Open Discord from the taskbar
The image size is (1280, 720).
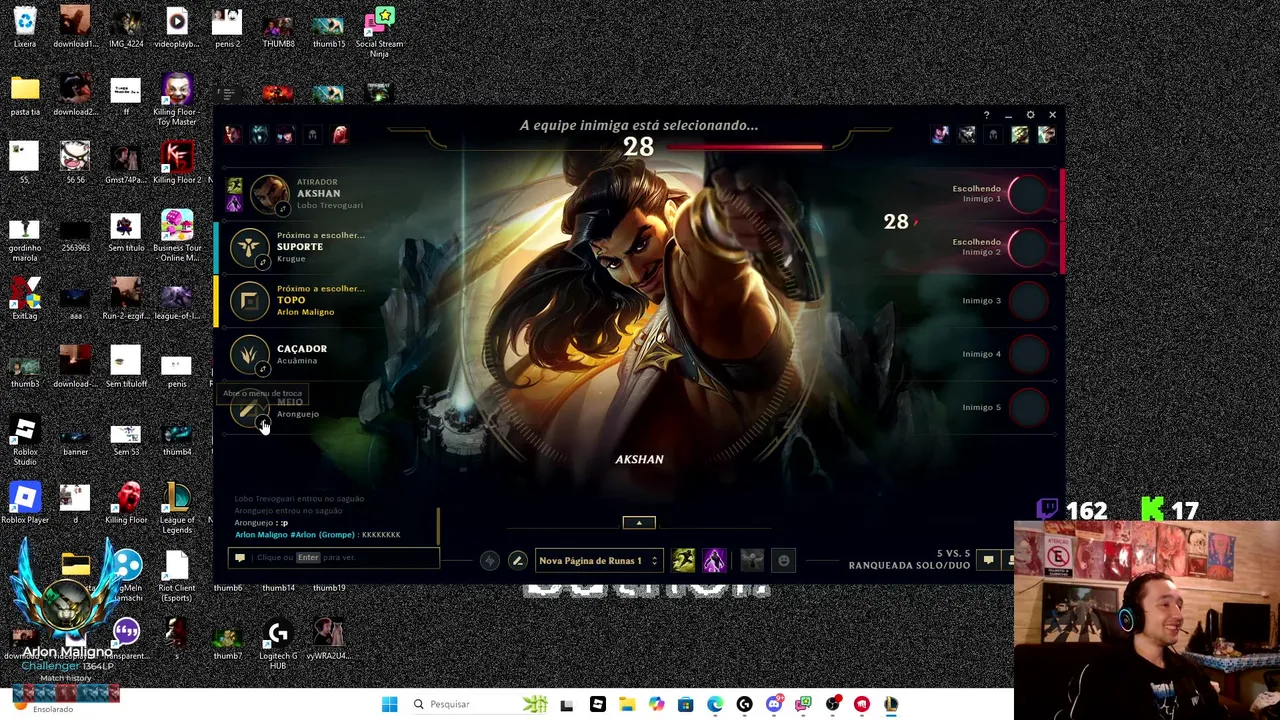pyautogui.click(x=774, y=704)
